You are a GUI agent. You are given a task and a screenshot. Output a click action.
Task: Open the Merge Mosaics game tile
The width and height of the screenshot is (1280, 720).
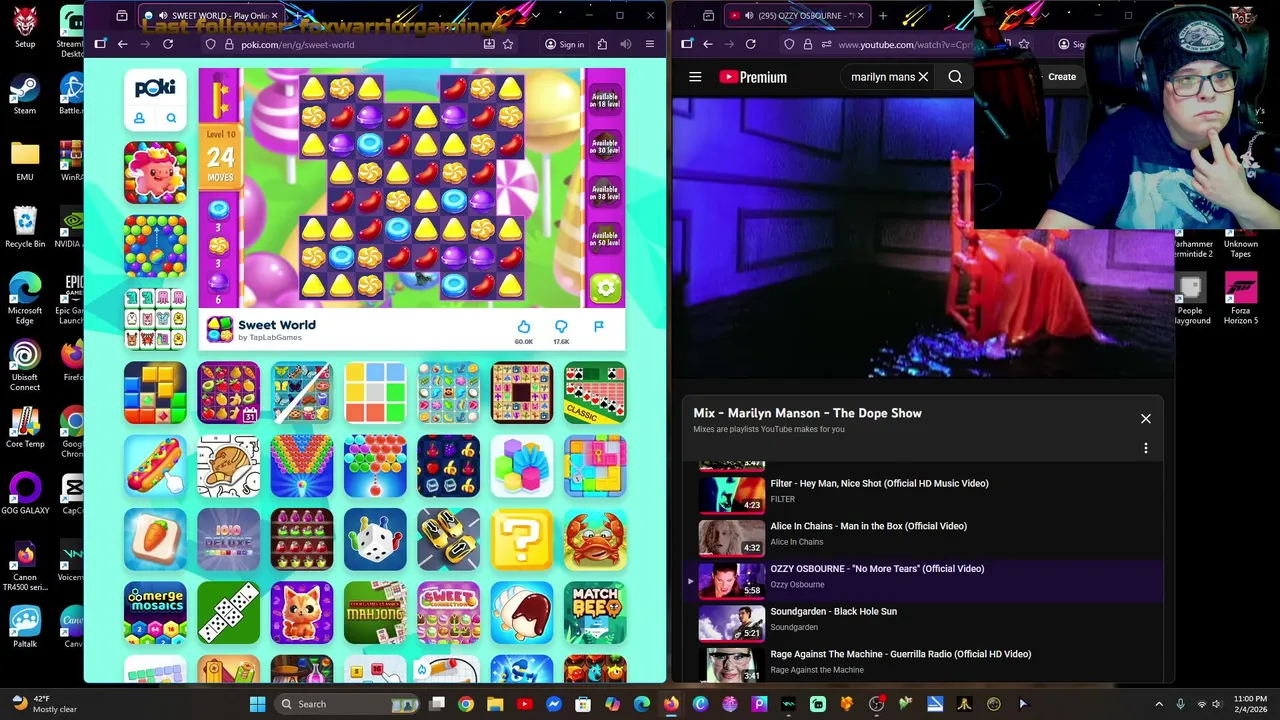click(155, 613)
